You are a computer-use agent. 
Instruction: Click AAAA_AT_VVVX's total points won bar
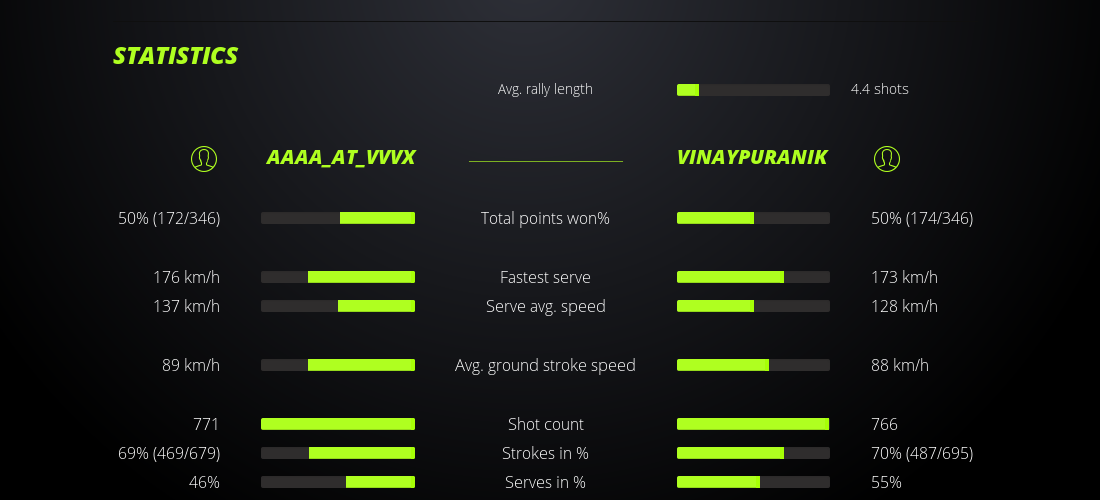(x=338, y=218)
